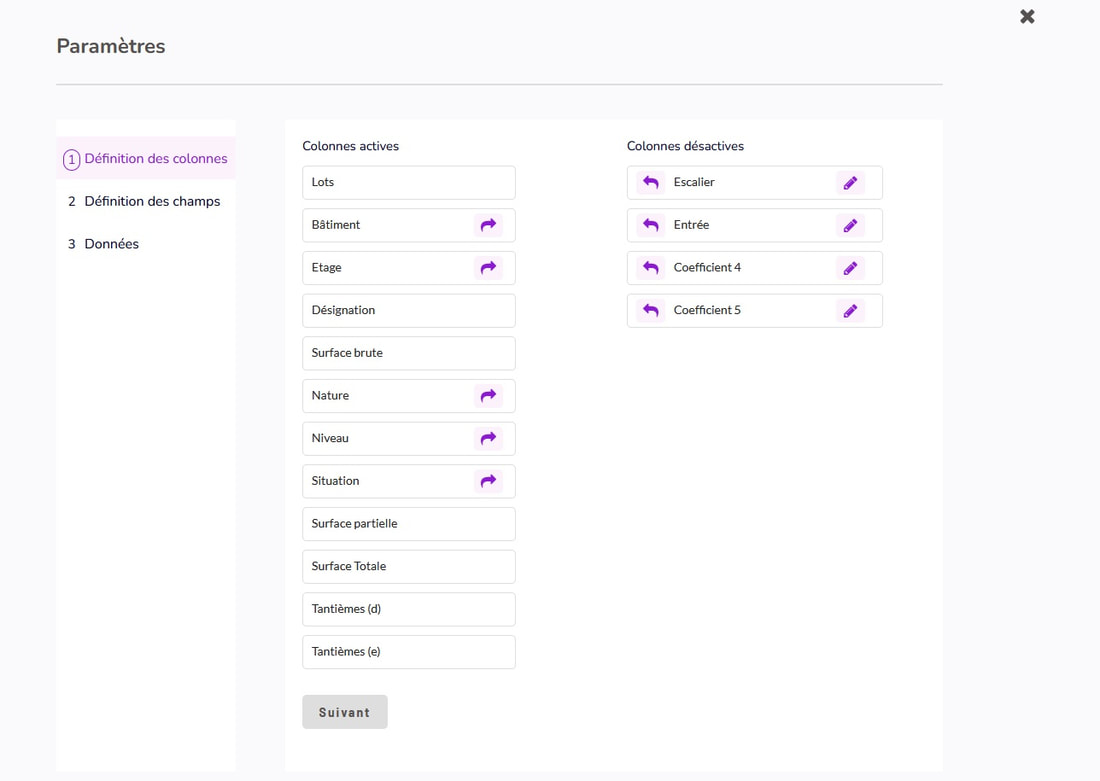Open the Données step
Viewport: 1100px width, 781px height.
111,244
